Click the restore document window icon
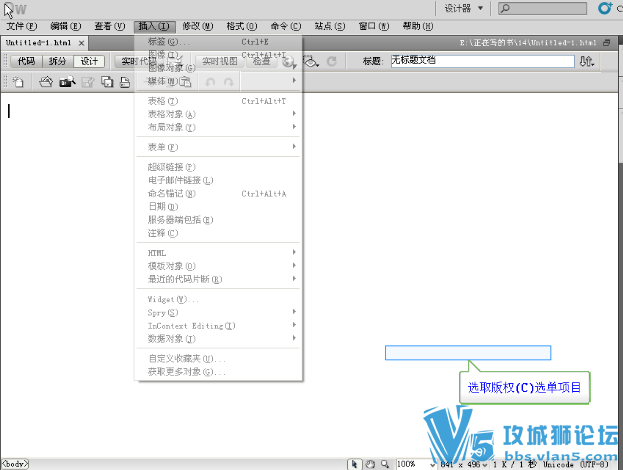Viewport: 623px width, 470px height. tap(606, 43)
